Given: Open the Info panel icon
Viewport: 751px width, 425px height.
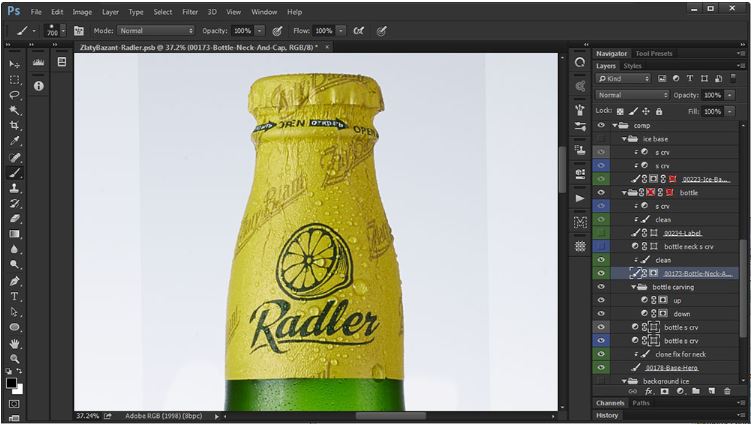Looking at the screenshot, I should pyautogui.click(x=39, y=86).
